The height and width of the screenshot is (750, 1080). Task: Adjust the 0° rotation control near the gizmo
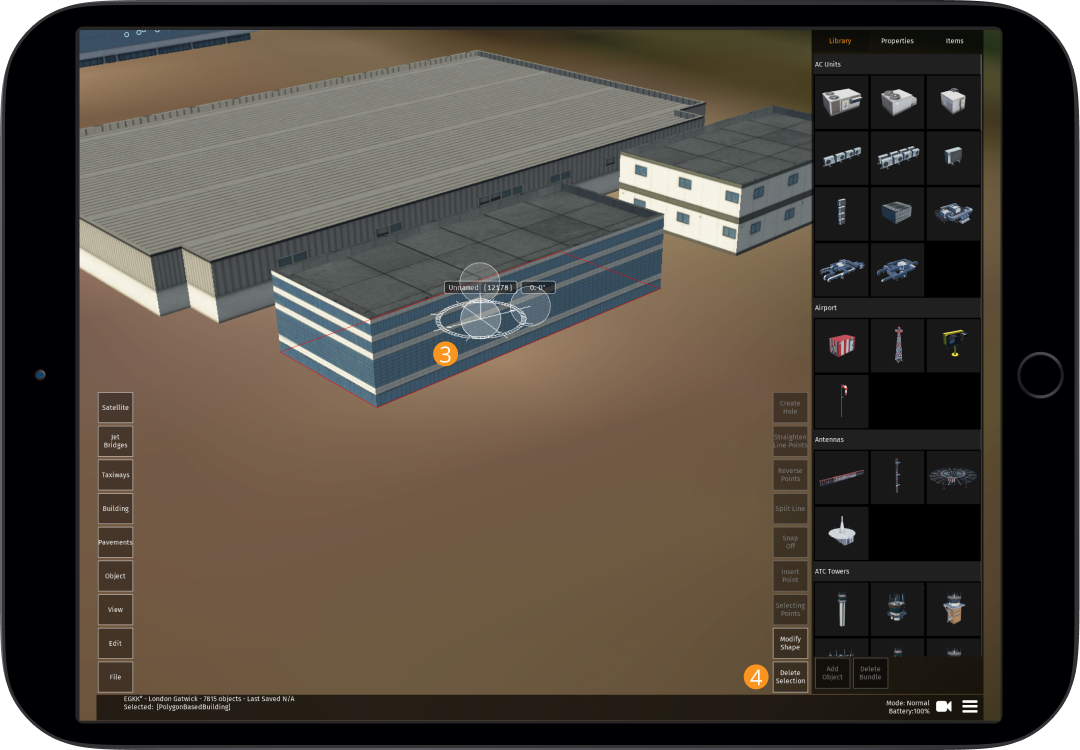537,287
